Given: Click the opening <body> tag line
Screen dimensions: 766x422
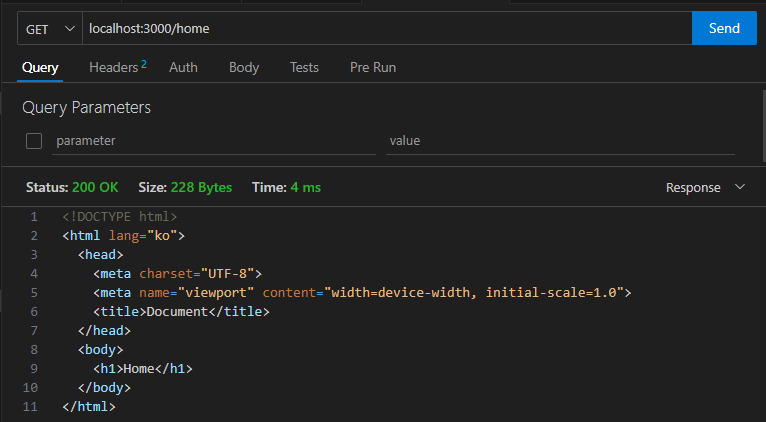Looking at the screenshot, I should 101,350.
